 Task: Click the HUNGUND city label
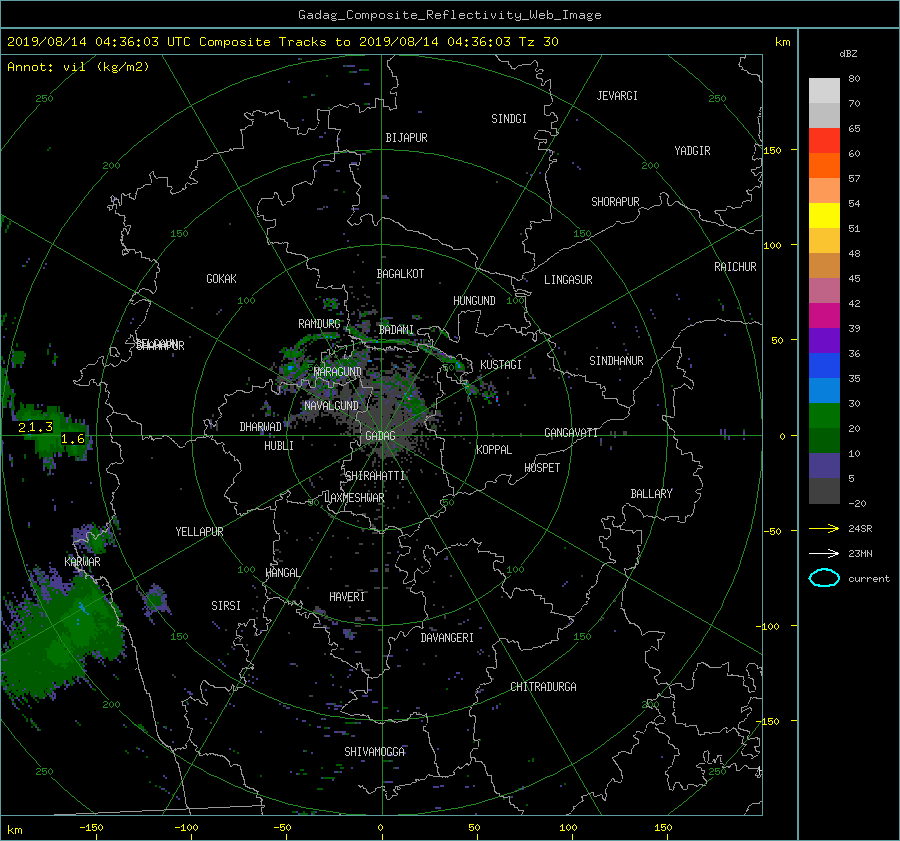pyautogui.click(x=474, y=301)
